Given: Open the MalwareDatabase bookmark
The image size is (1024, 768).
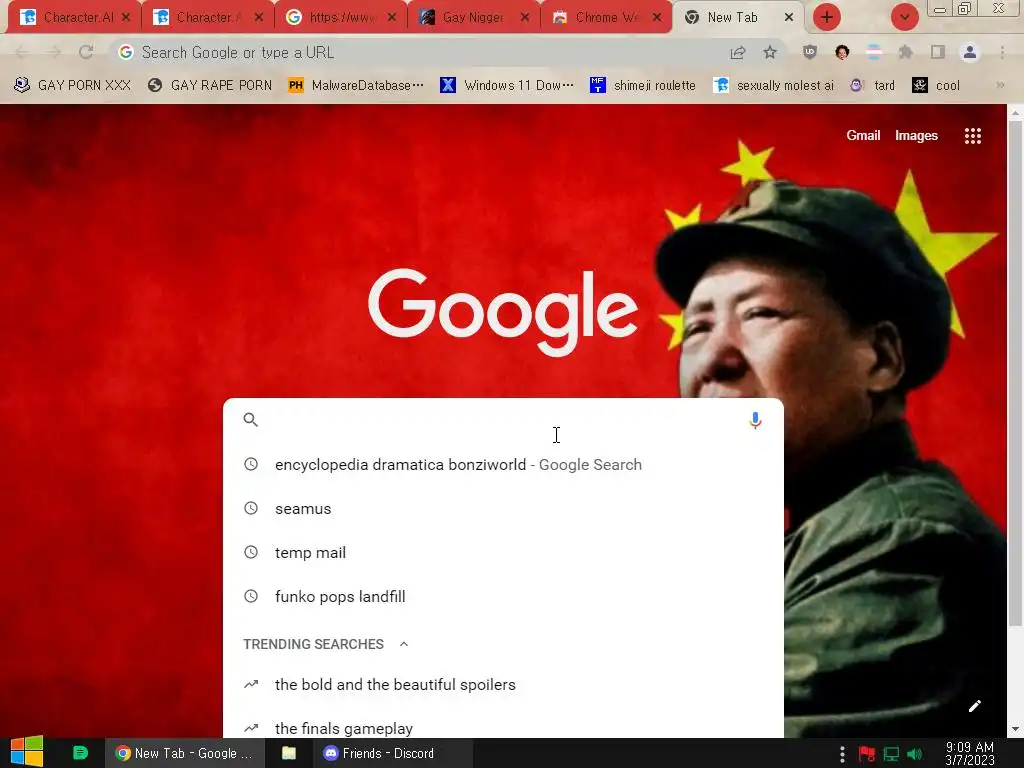Looking at the screenshot, I should pos(356,86).
